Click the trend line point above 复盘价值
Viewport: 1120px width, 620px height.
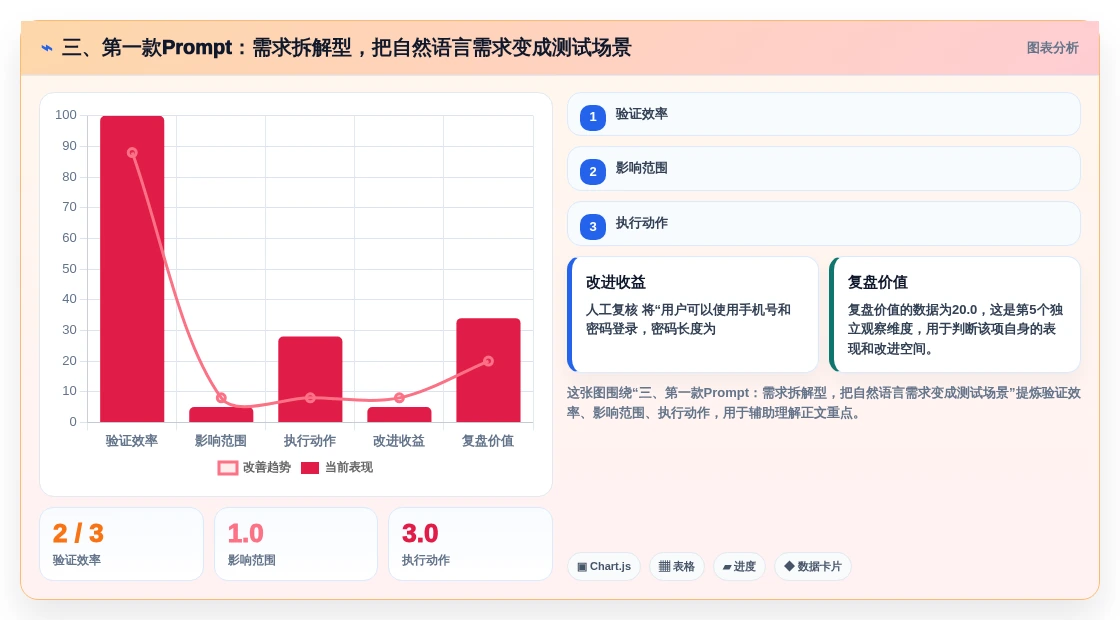click(489, 361)
